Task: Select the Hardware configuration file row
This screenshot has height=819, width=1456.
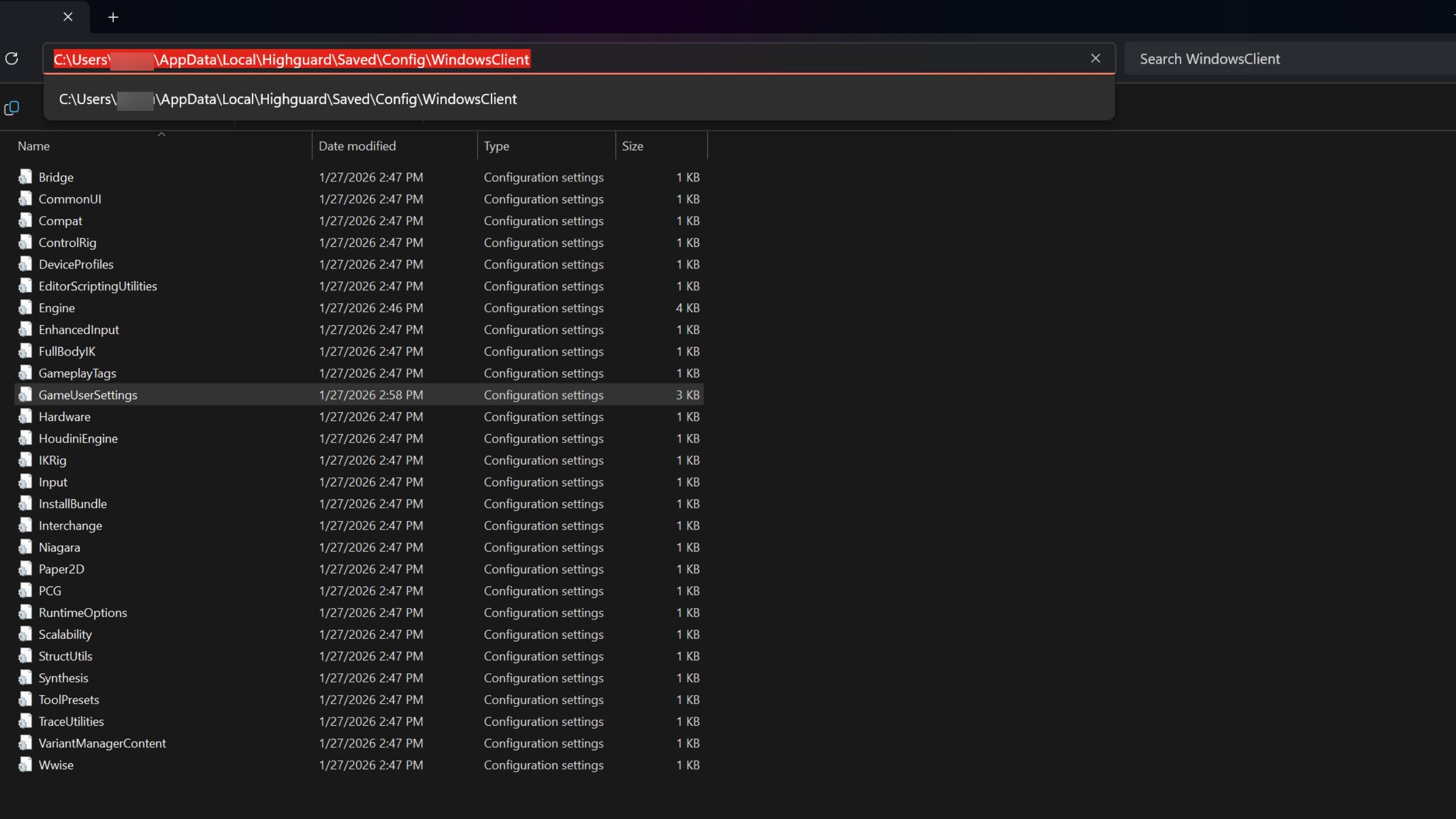Action: pos(64,417)
